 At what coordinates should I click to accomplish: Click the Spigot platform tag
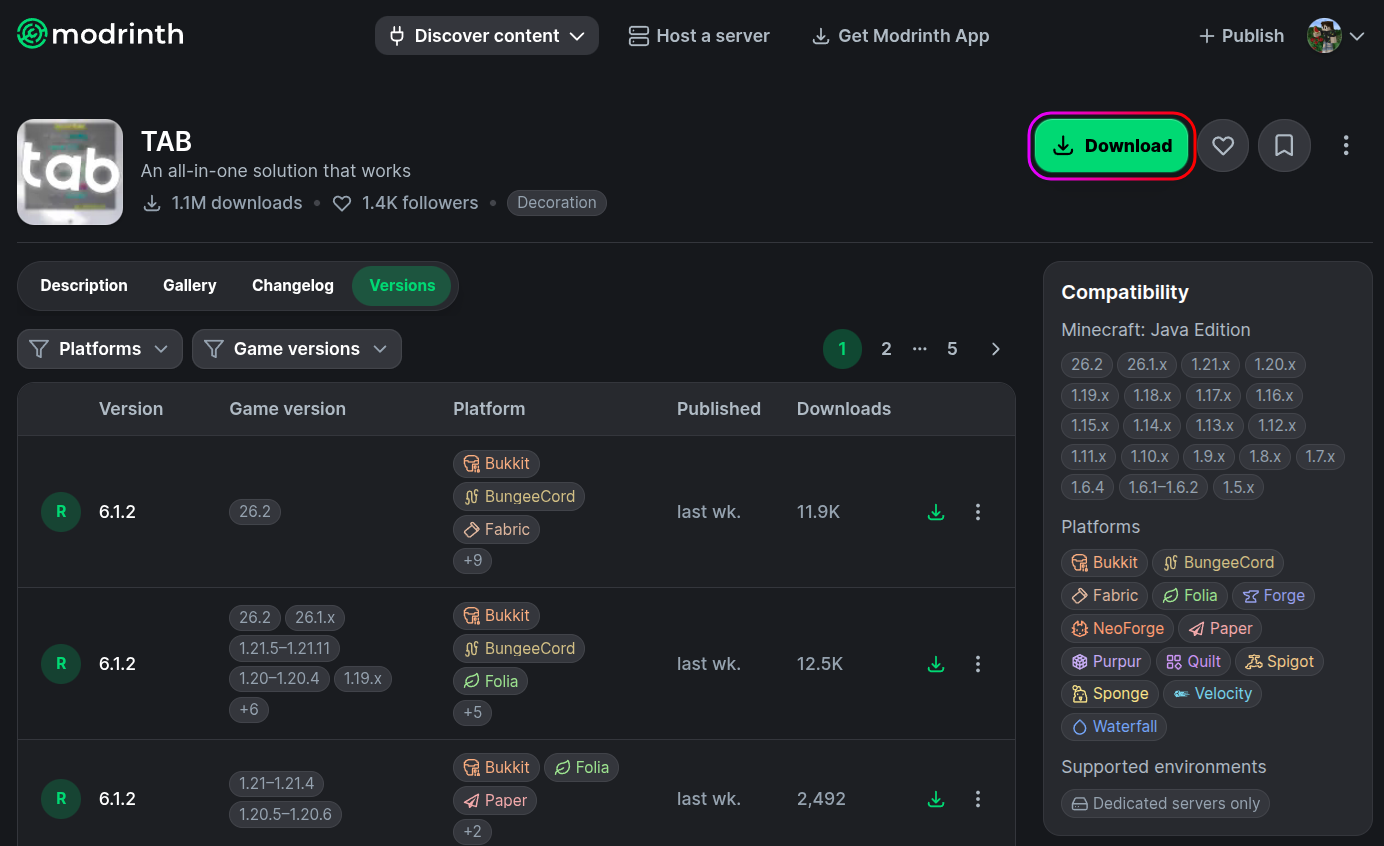pyautogui.click(x=1280, y=662)
